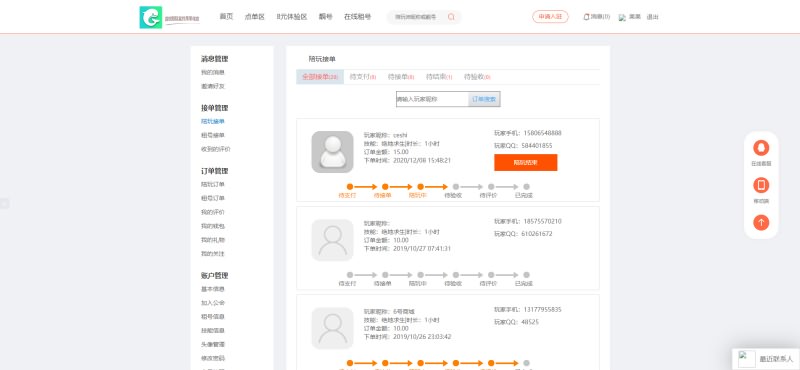This screenshot has width=800, height=370.
Task: Click the ceshi player's avatar thumbnail
Action: pyautogui.click(x=333, y=152)
